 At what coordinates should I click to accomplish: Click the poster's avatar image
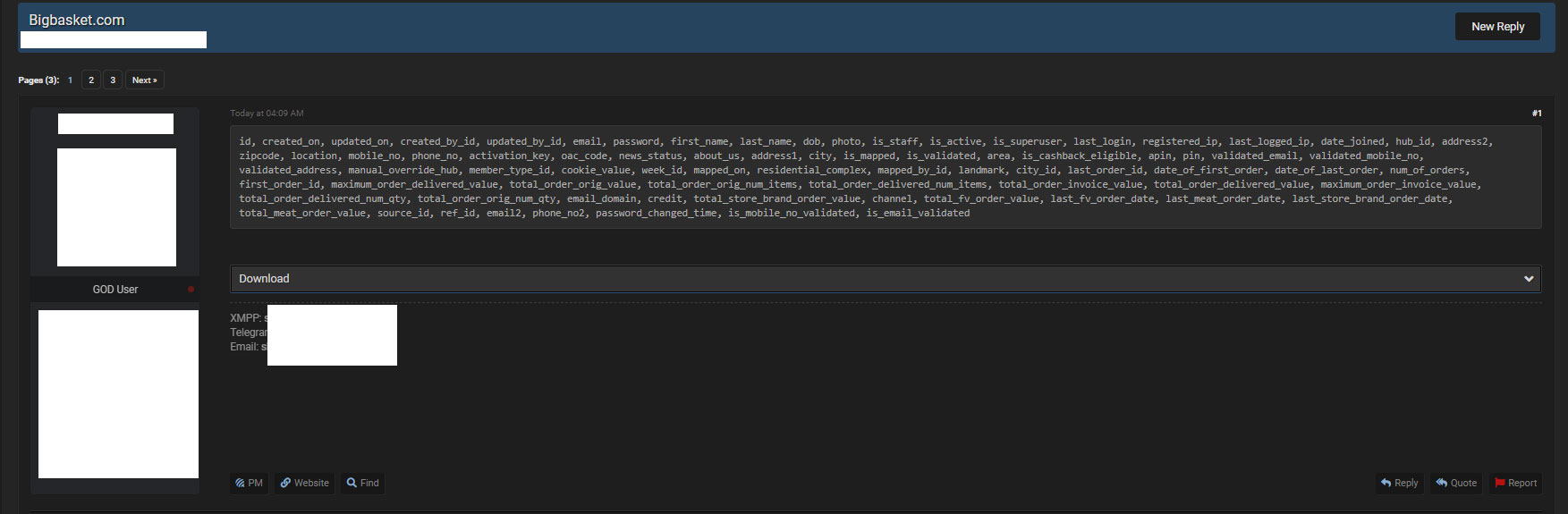pos(116,207)
